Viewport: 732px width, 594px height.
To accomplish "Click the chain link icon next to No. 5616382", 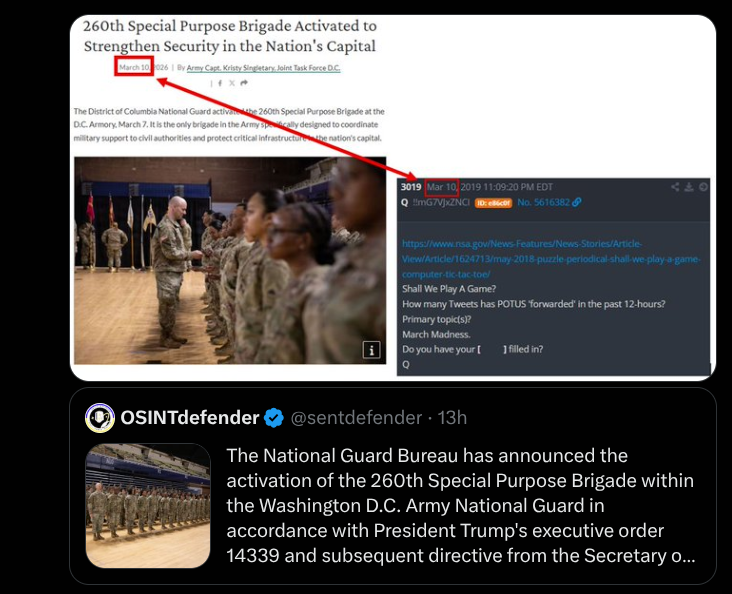I will [x=577, y=202].
